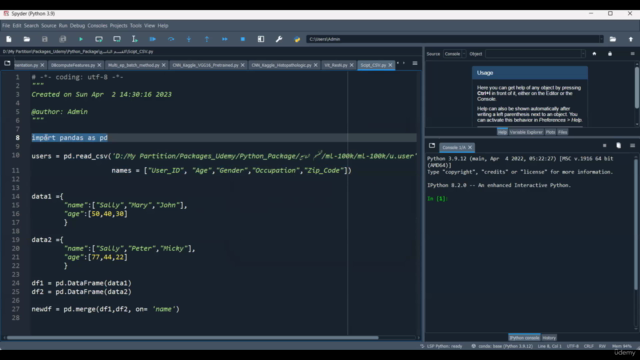Open console tab browser icon
Screen dimensions: 640x360
point(432,146)
